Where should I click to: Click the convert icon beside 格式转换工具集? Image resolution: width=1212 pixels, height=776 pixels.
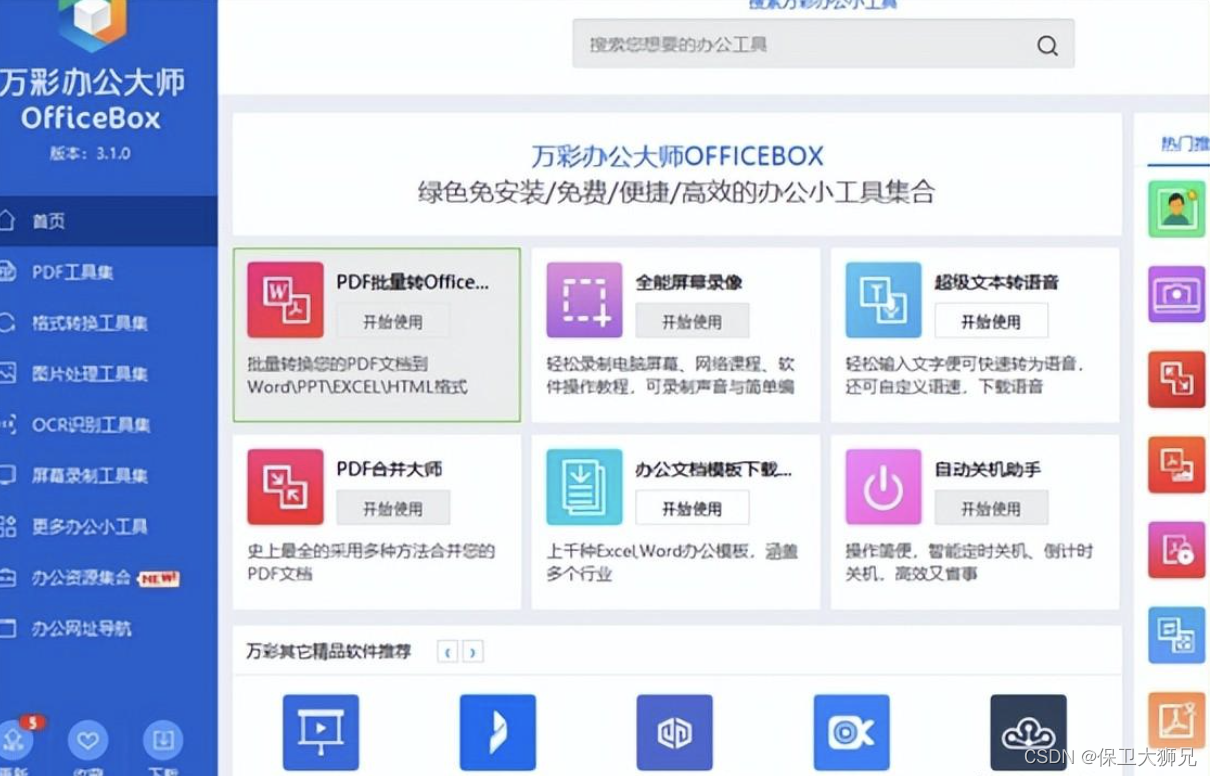(7, 323)
